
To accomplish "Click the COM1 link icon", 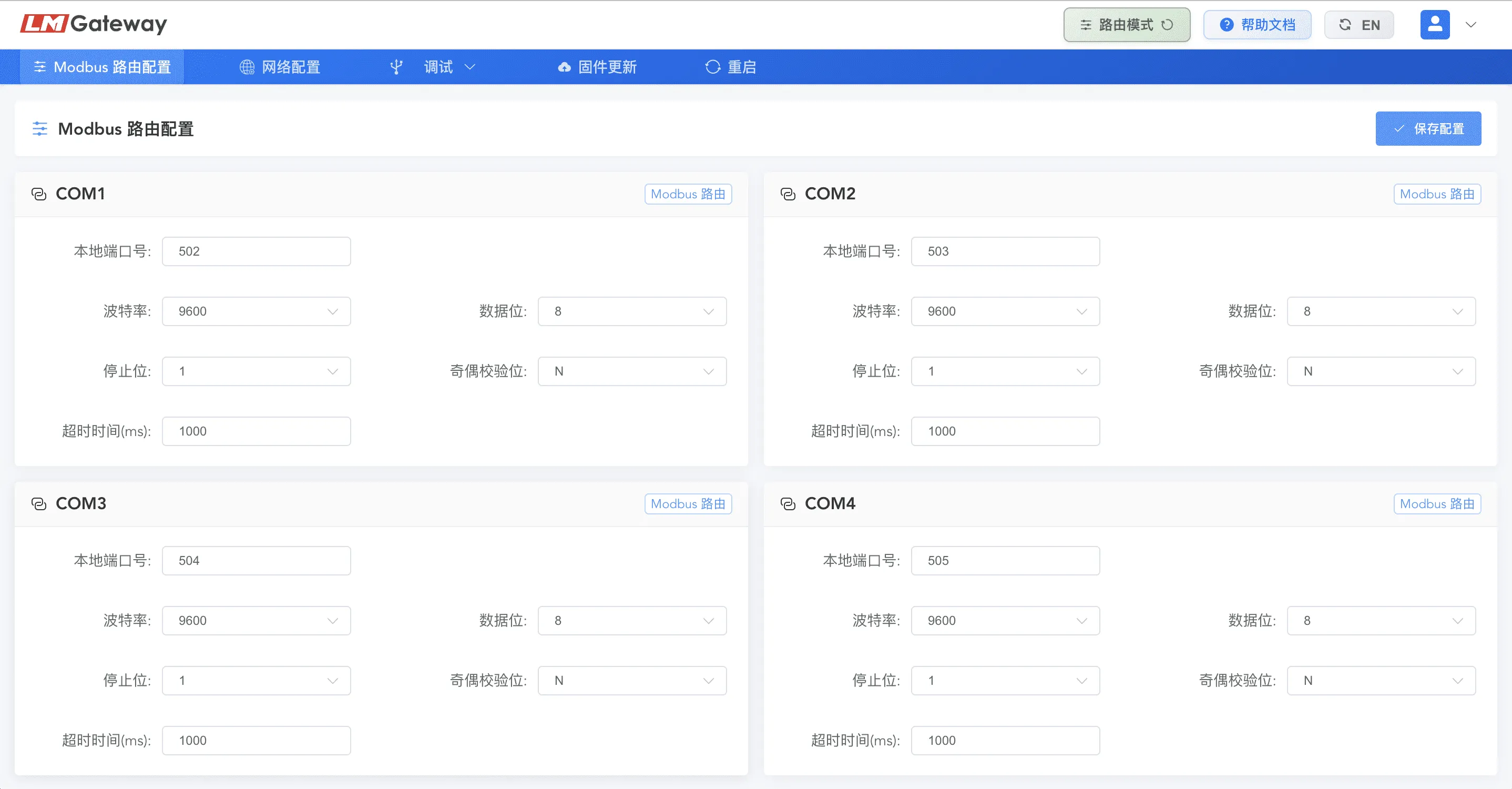I will click(x=39, y=194).
